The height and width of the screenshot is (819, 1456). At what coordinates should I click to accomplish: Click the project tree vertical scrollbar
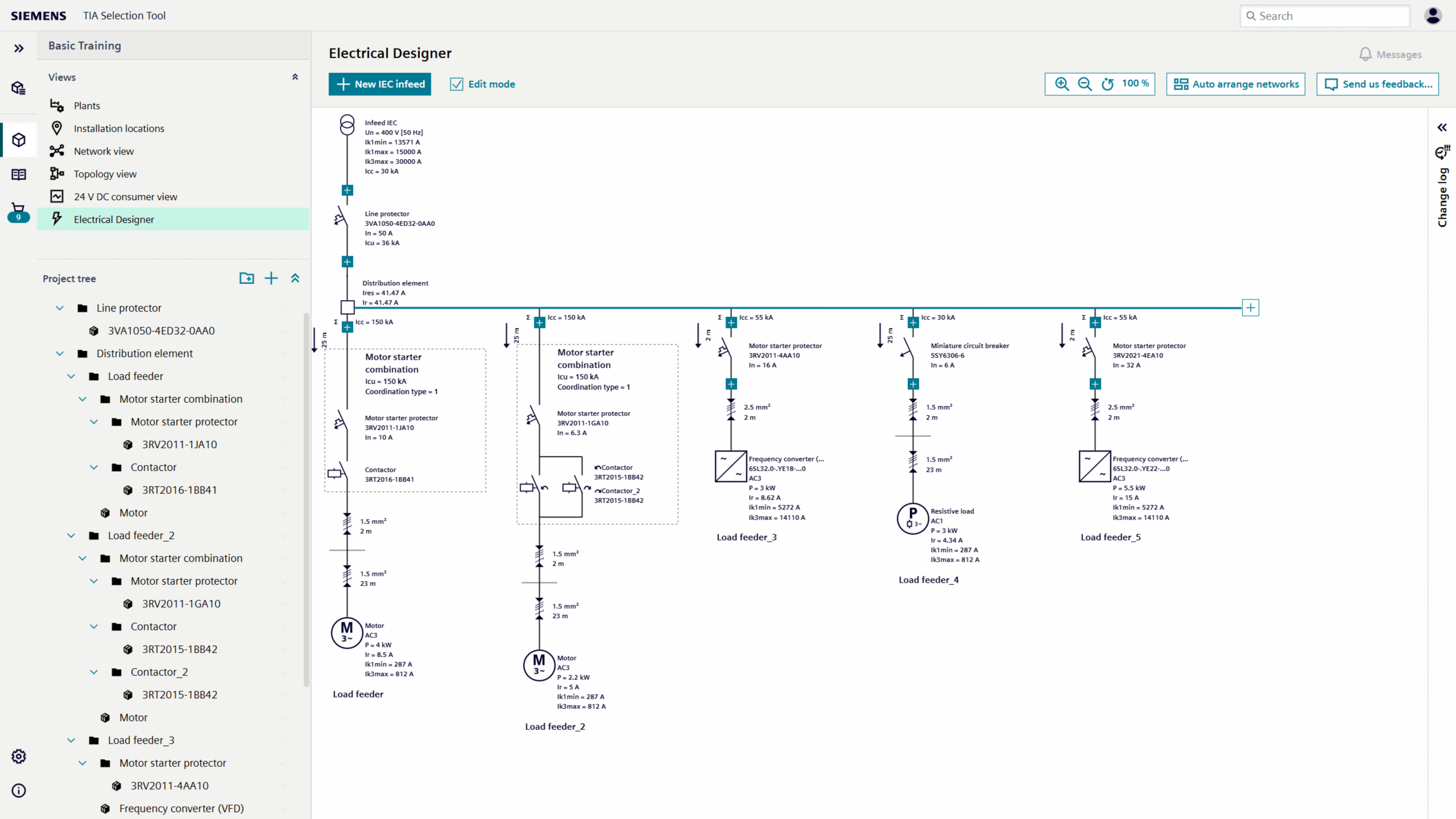coord(307,500)
